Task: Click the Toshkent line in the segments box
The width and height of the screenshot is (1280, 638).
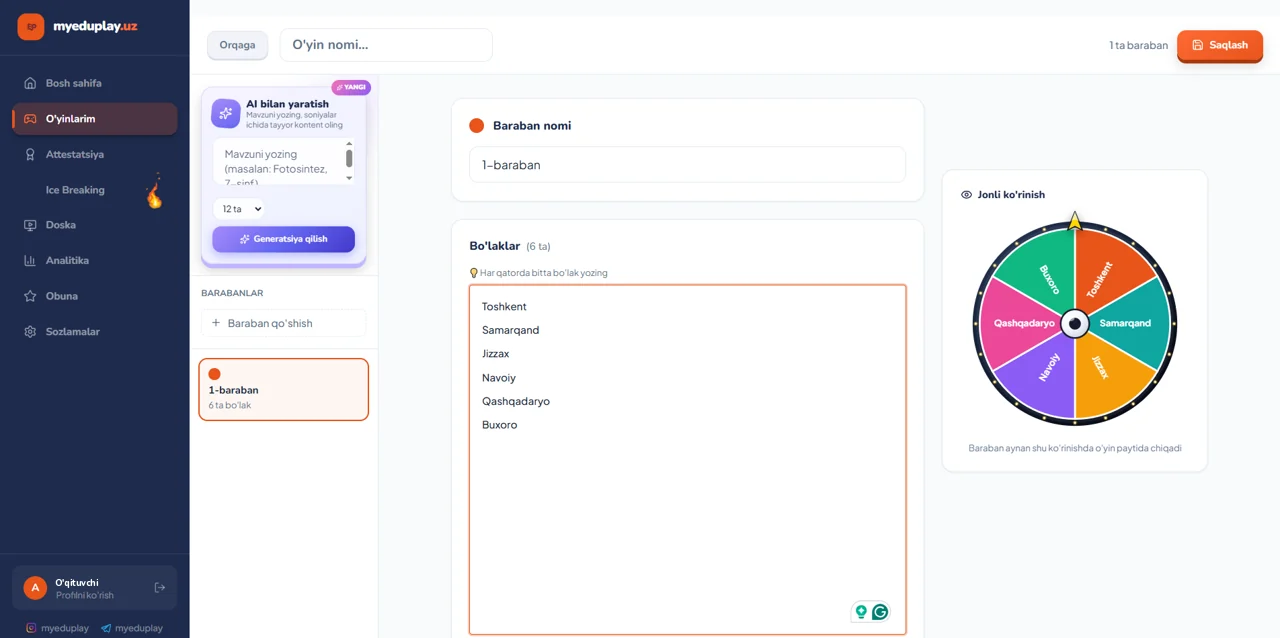Action: pyautogui.click(x=504, y=307)
